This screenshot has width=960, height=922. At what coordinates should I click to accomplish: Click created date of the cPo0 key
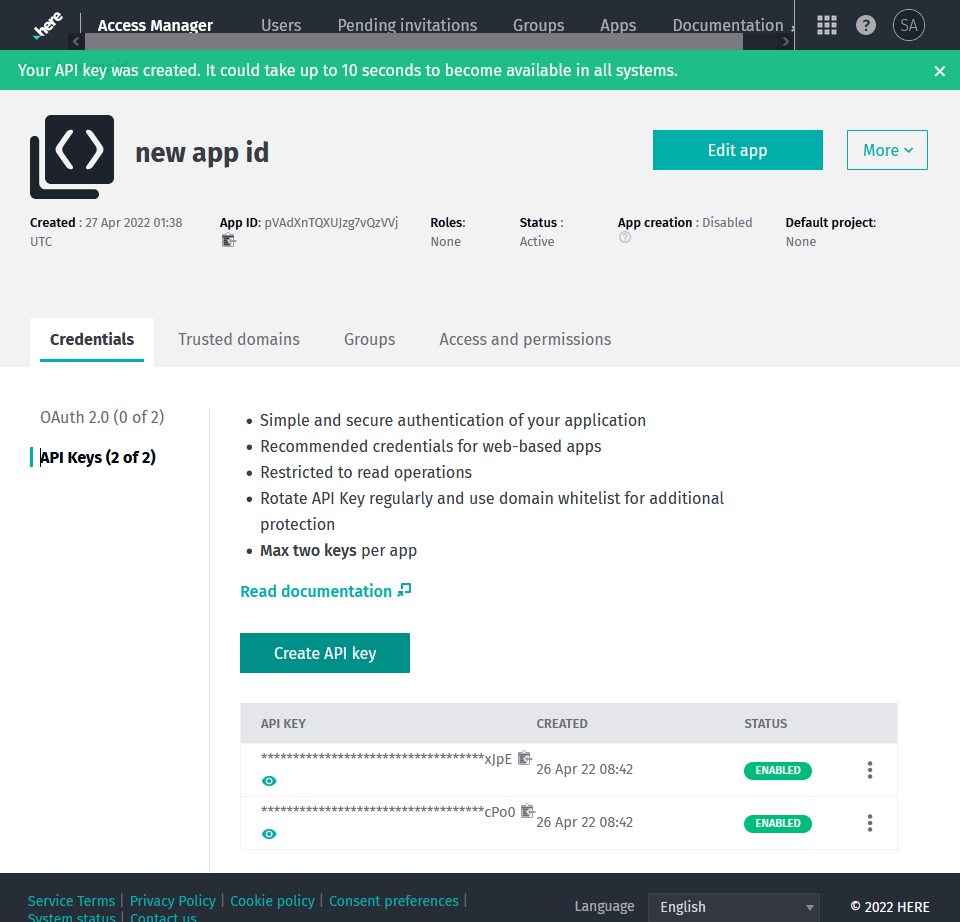585,822
